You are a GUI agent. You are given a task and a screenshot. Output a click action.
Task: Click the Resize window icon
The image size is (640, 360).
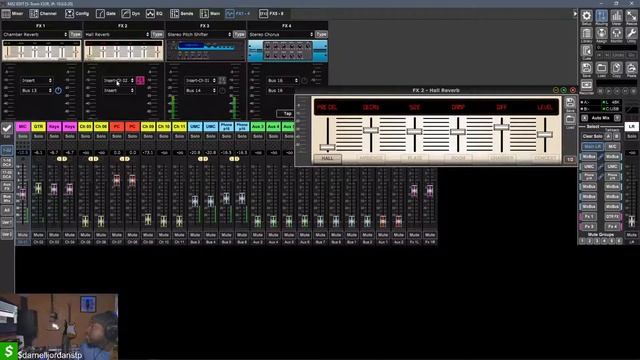(631, 16)
